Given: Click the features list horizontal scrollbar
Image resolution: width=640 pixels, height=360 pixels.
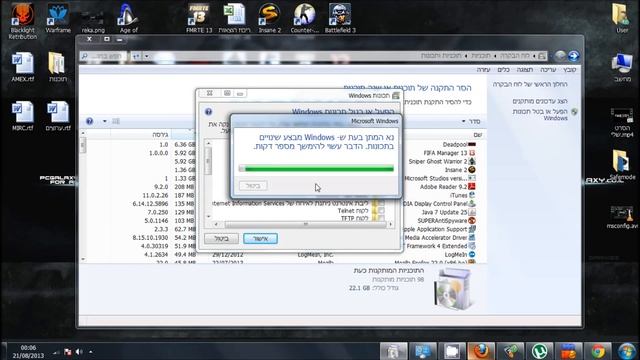Looking at the screenshot, I should 305,224.
